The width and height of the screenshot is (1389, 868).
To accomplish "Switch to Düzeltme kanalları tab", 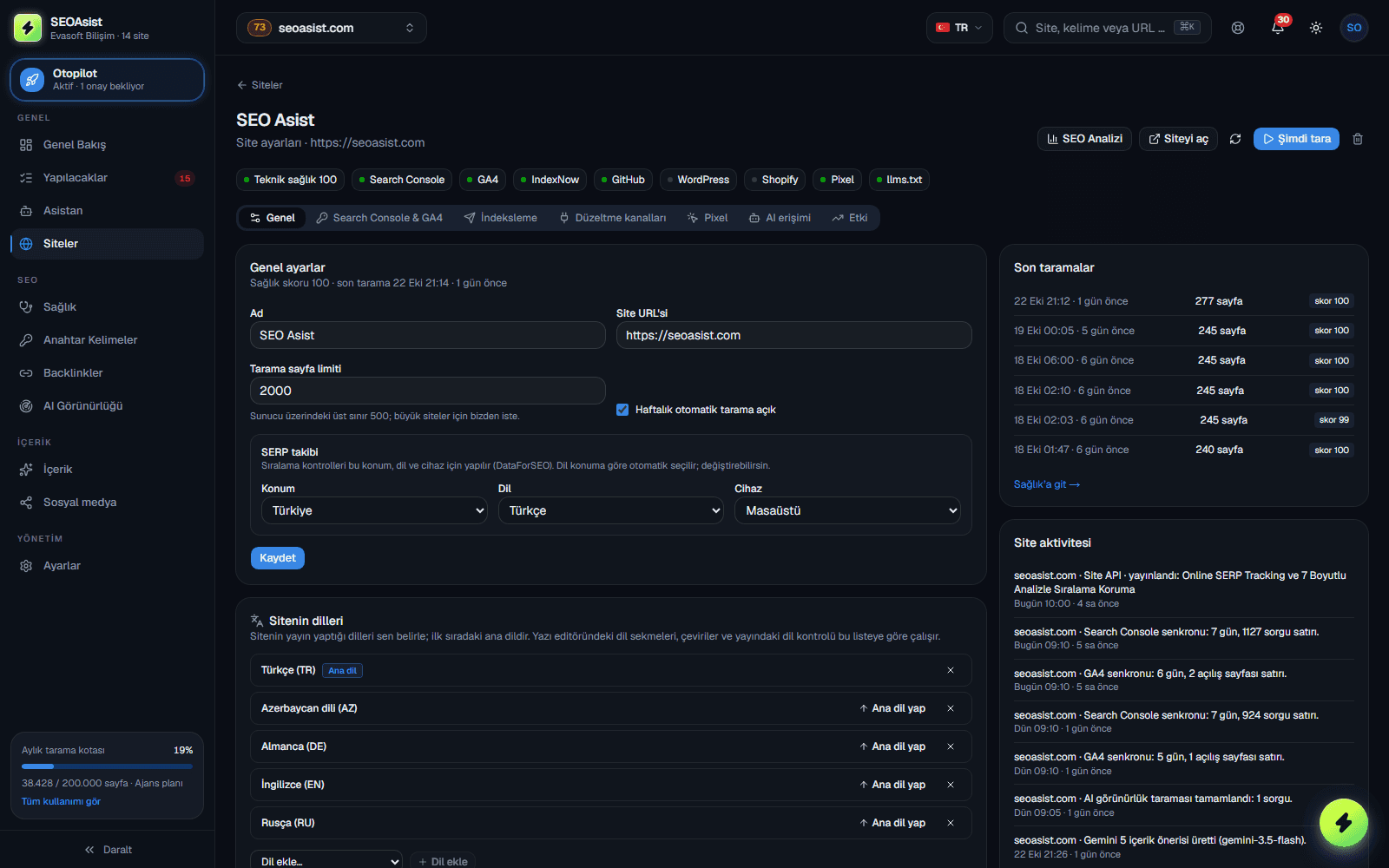I will (613, 218).
